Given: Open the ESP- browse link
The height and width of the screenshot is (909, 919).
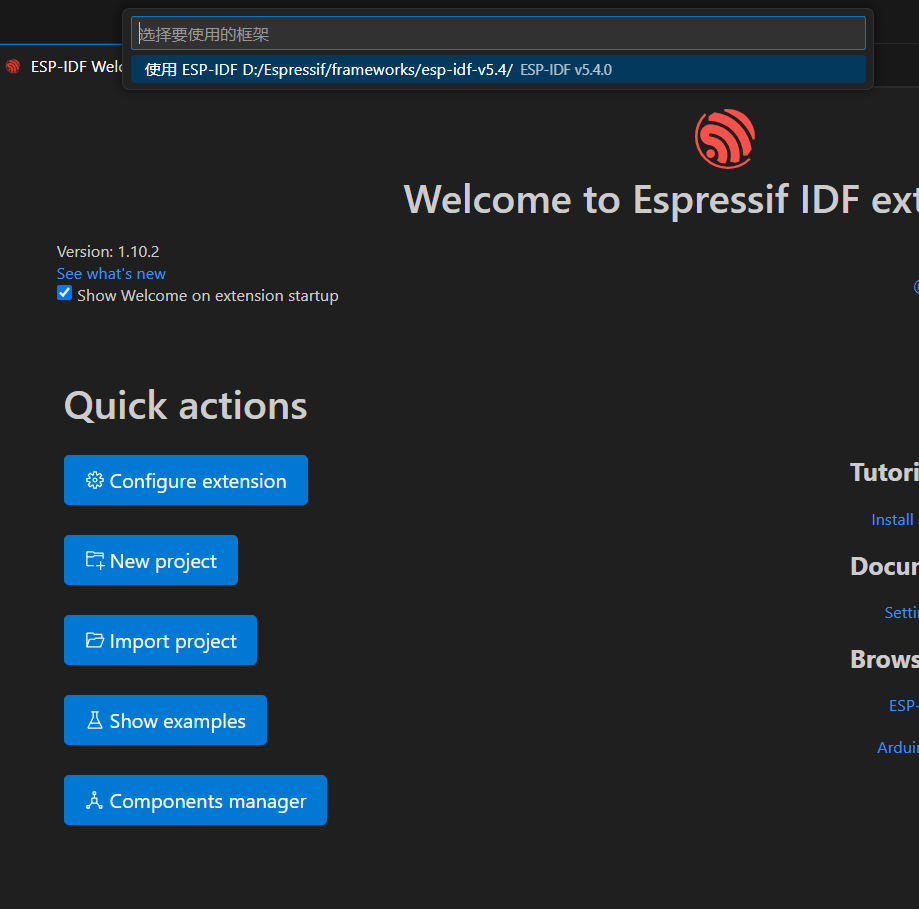Looking at the screenshot, I should click(x=904, y=706).
